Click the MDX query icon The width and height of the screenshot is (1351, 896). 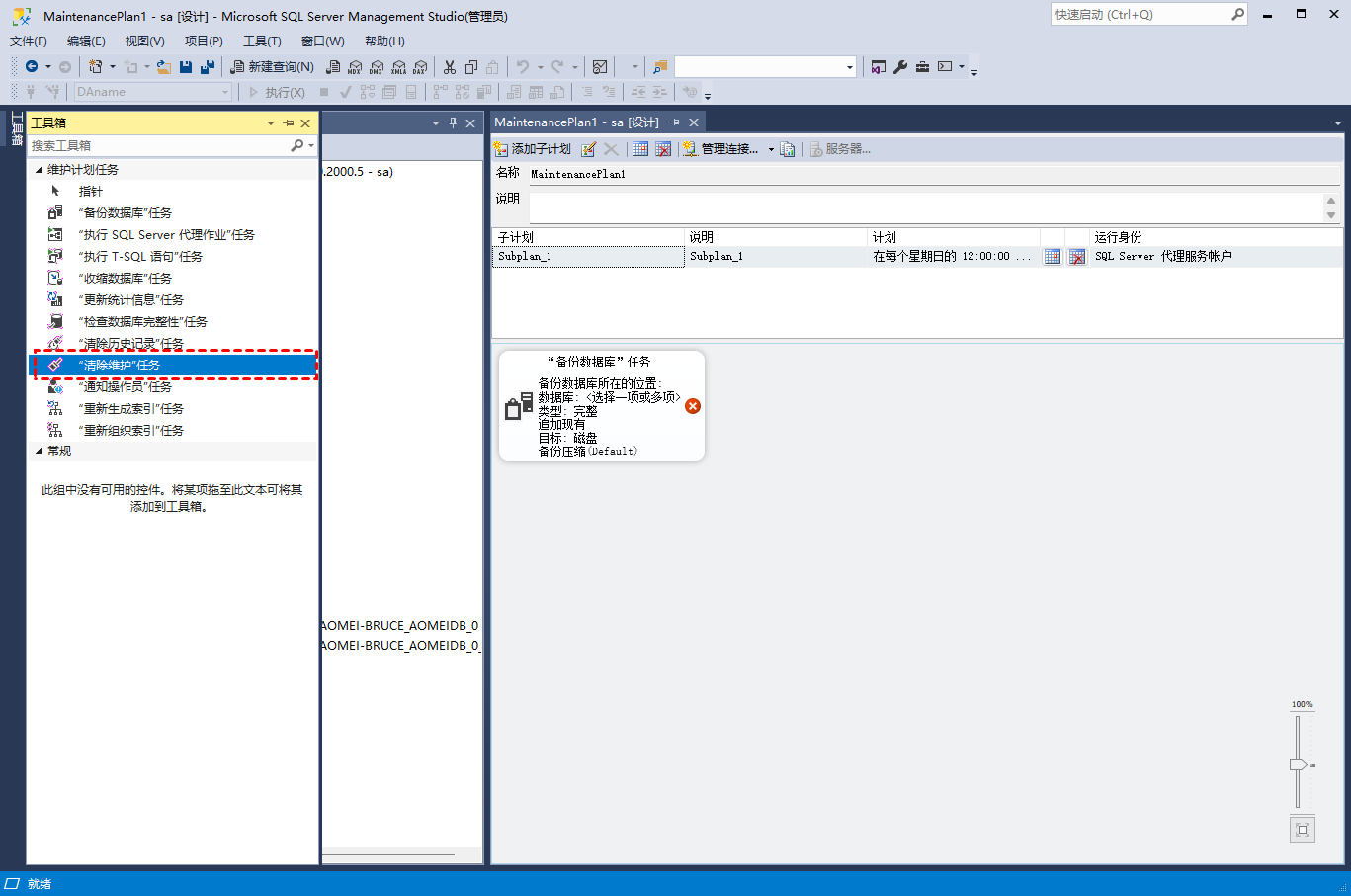click(355, 67)
